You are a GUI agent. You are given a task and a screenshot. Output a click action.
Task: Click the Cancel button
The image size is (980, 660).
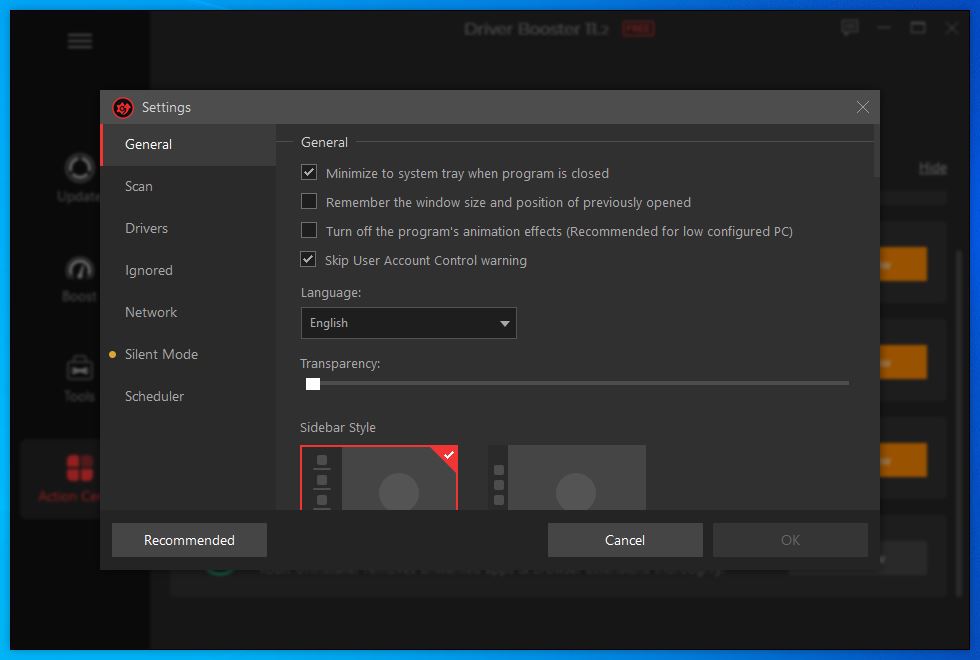(x=625, y=540)
